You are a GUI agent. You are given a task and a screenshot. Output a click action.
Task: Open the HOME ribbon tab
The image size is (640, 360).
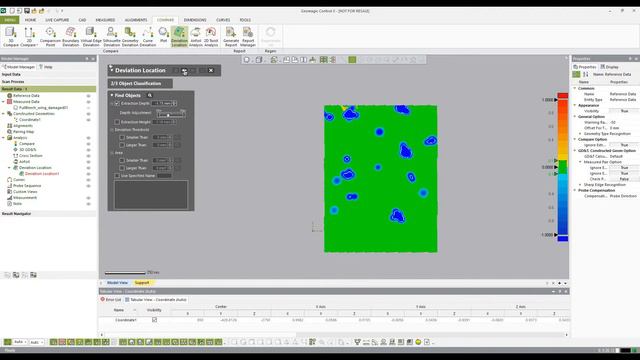tap(30, 20)
